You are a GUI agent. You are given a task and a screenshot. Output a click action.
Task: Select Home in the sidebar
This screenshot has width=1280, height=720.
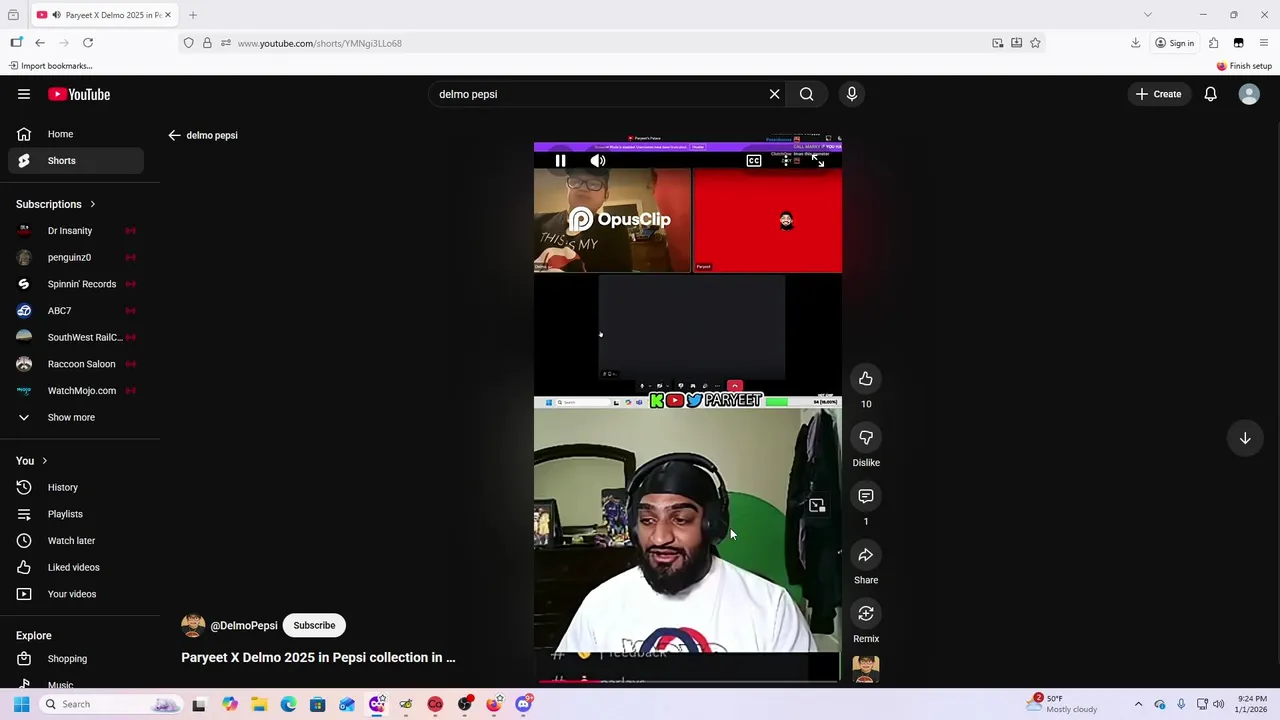(76, 134)
